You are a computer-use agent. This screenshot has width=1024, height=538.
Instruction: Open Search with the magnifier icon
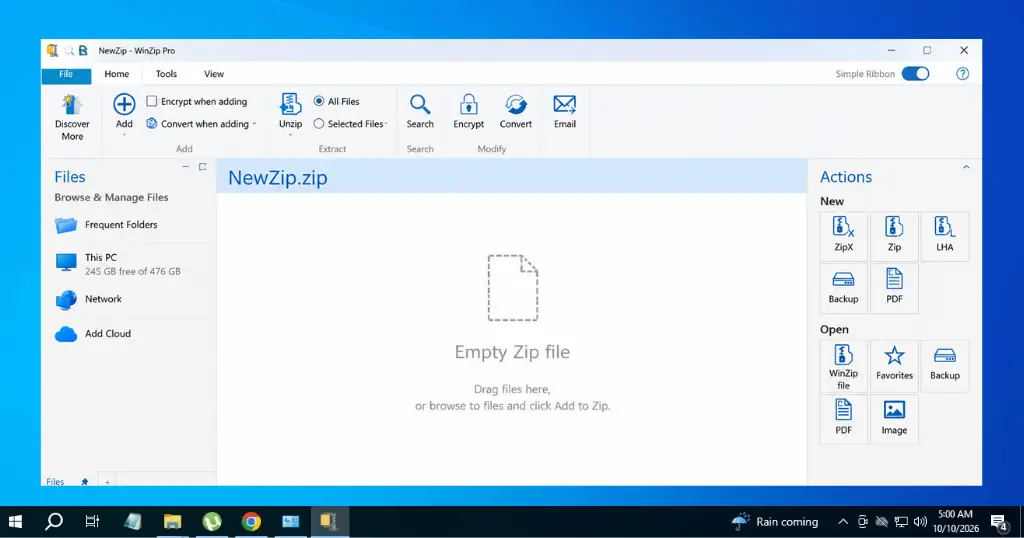[420, 104]
